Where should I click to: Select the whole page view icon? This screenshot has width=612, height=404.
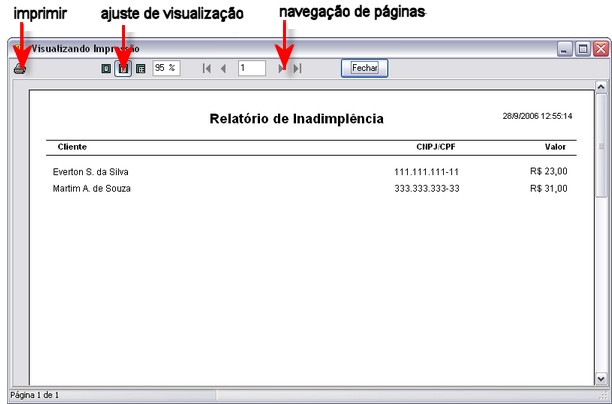pyautogui.click(x=106, y=69)
